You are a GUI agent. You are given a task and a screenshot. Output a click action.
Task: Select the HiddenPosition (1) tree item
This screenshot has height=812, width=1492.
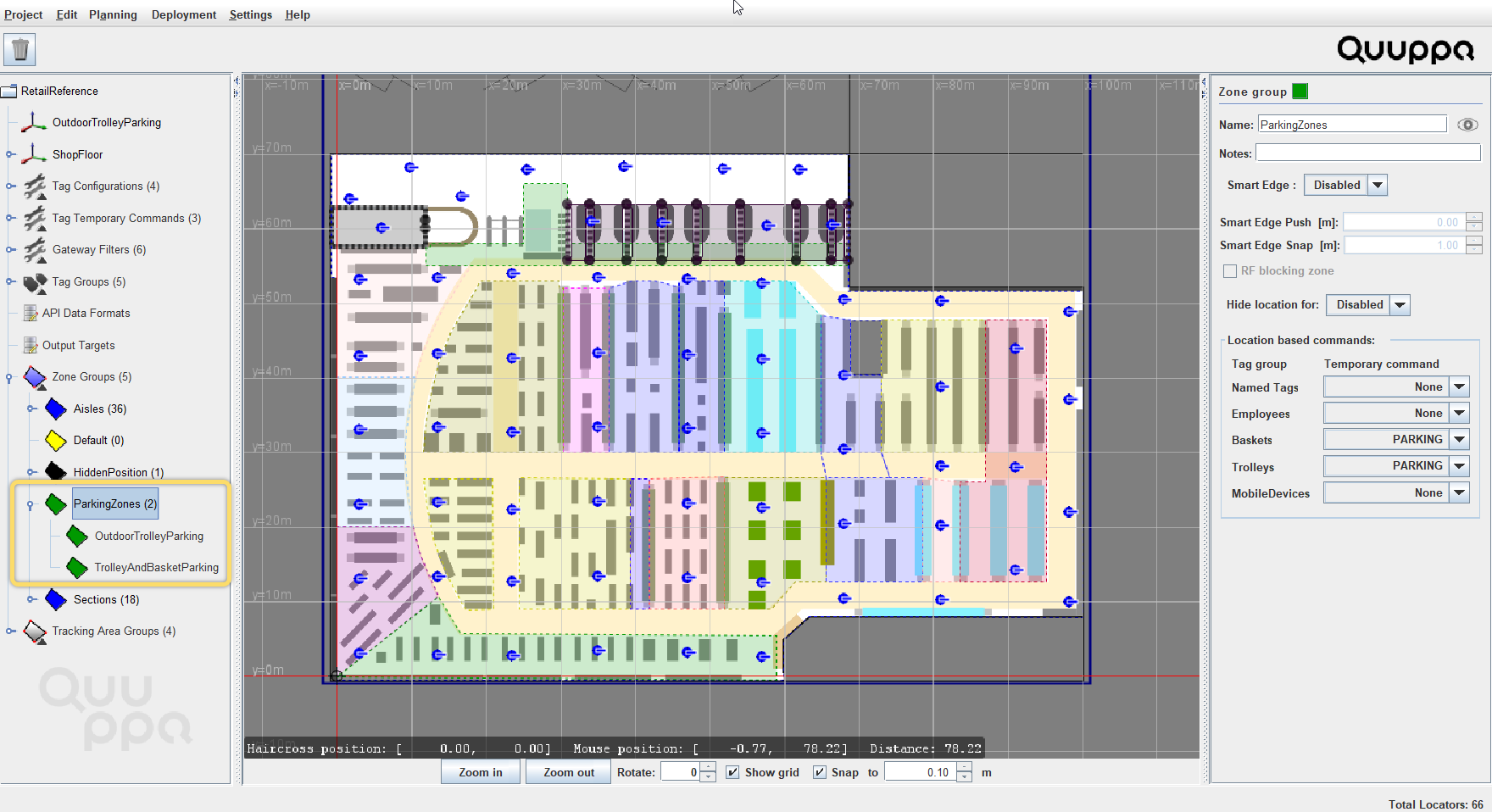[119, 472]
